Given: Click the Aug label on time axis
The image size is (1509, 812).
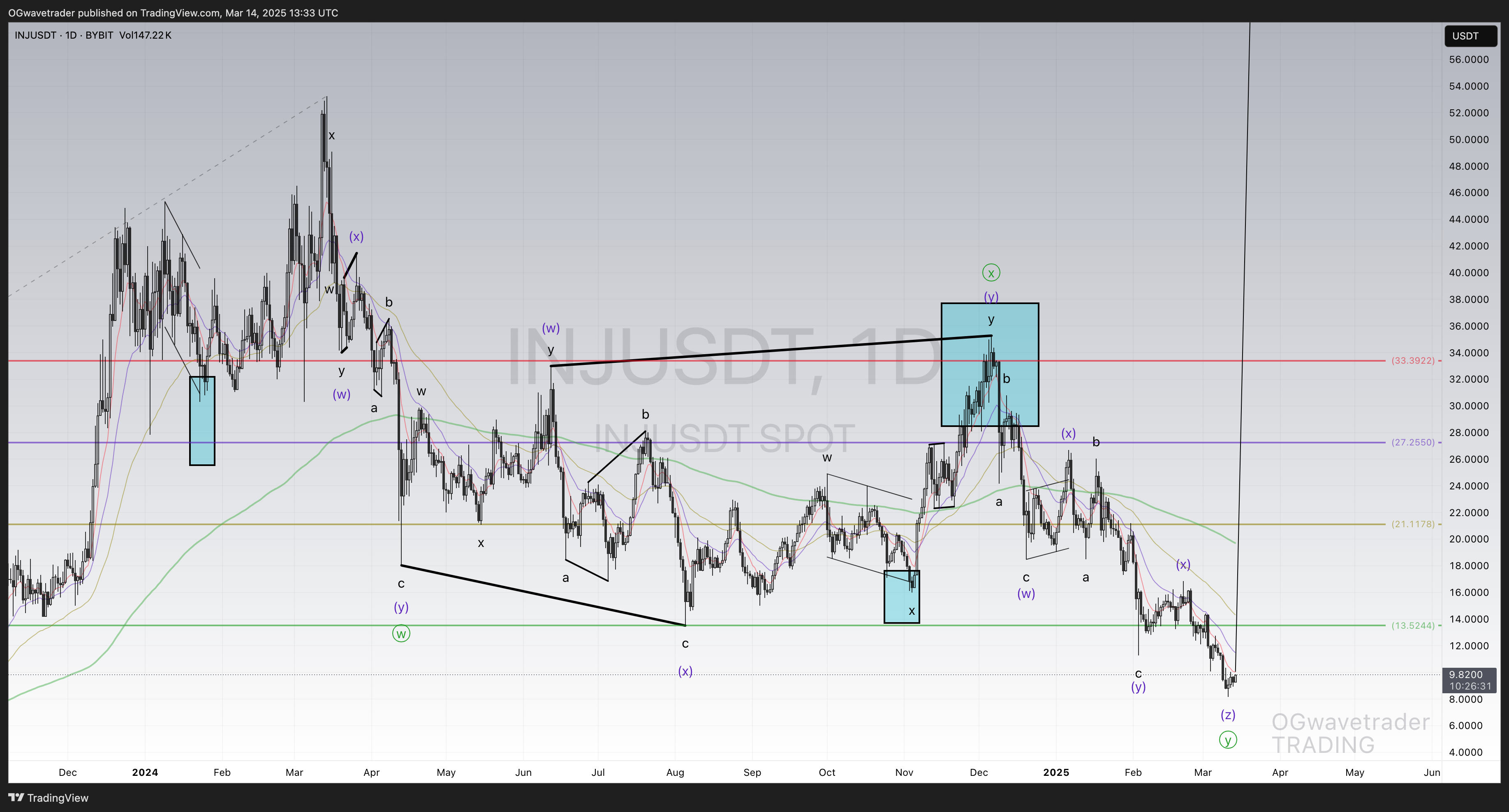Looking at the screenshot, I should [676, 772].
